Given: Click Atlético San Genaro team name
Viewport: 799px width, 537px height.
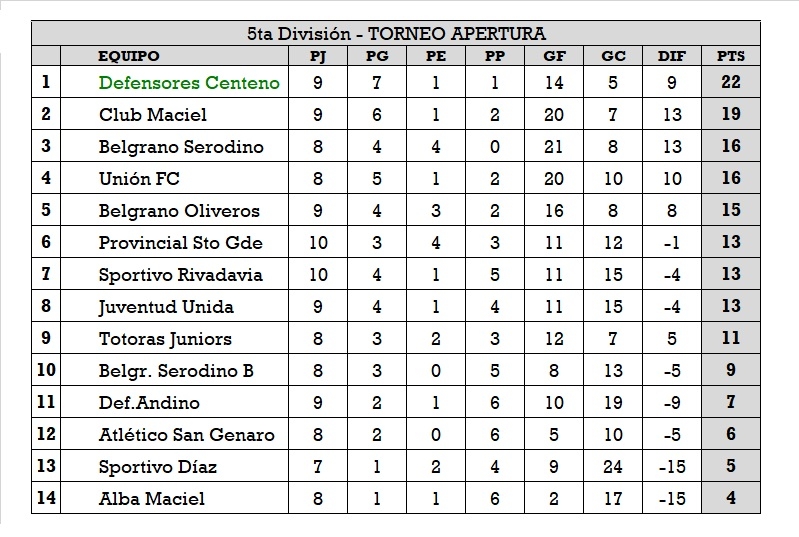Looking at the screenshot, I should click(x=186, y=435).
